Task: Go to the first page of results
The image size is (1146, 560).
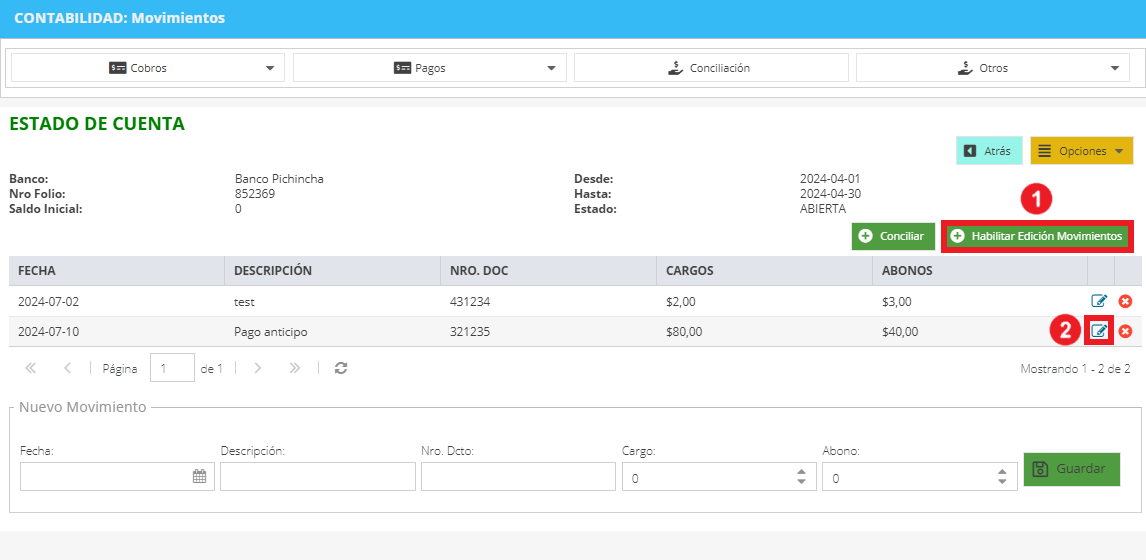Action: pos(31,368)
